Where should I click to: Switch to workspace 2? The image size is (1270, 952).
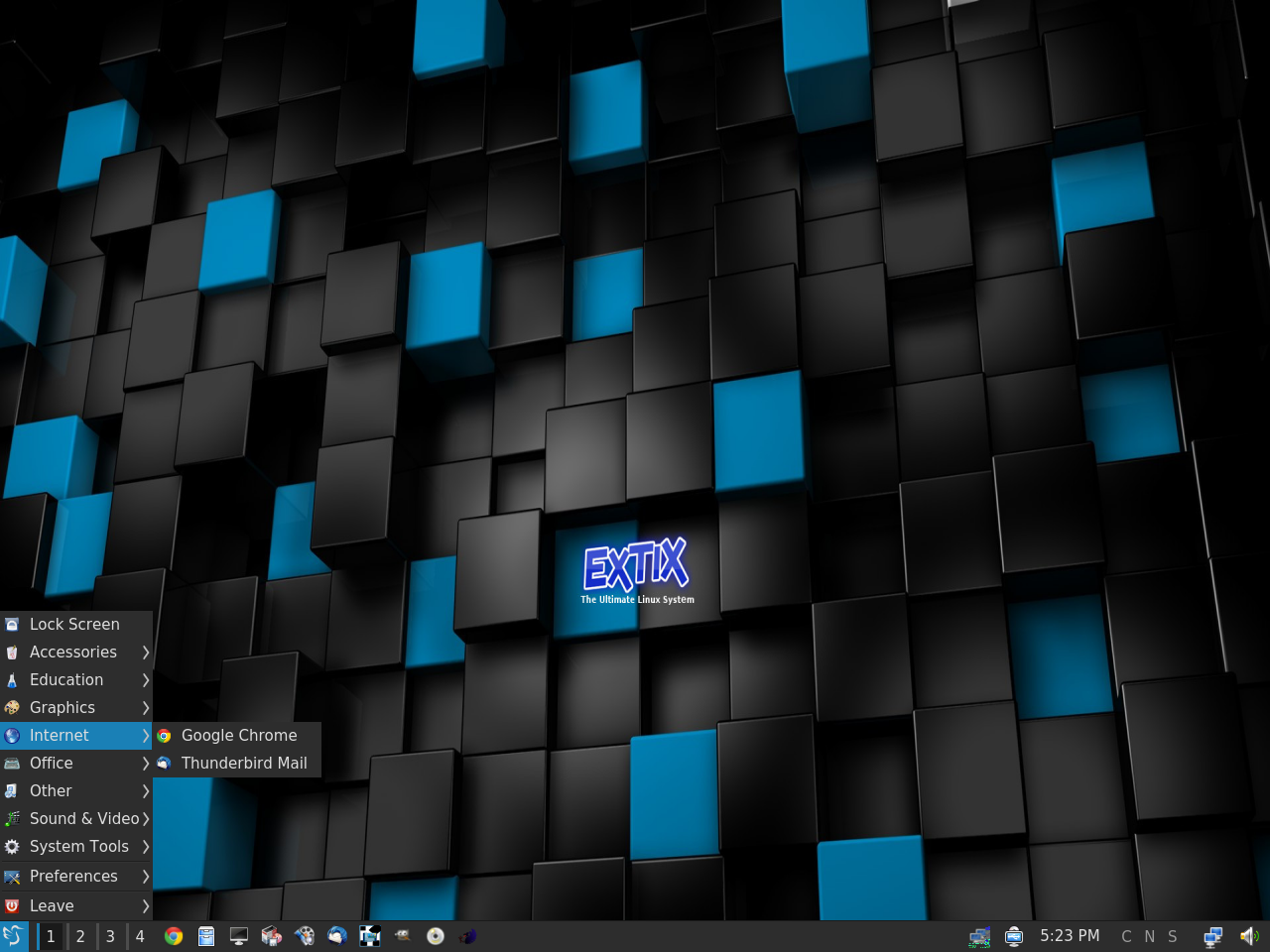tap(80, 936)
